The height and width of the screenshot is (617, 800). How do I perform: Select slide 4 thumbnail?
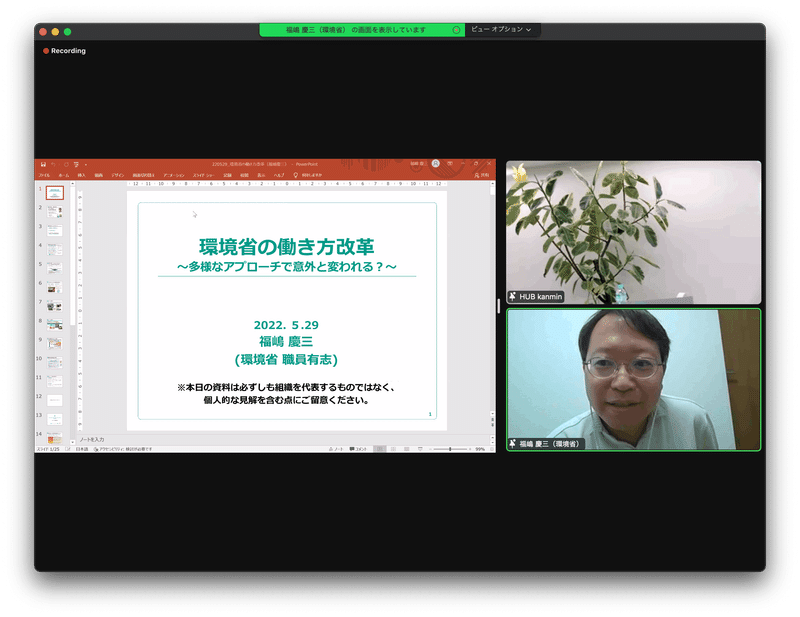tap(55, 249)
